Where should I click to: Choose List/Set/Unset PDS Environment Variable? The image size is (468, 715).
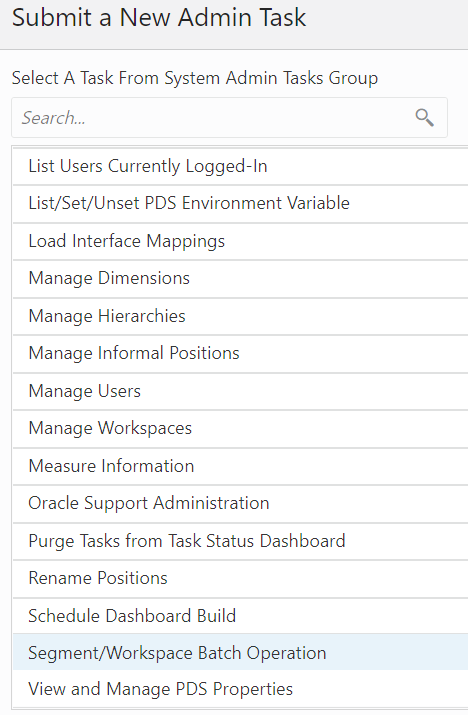(240, 203)
